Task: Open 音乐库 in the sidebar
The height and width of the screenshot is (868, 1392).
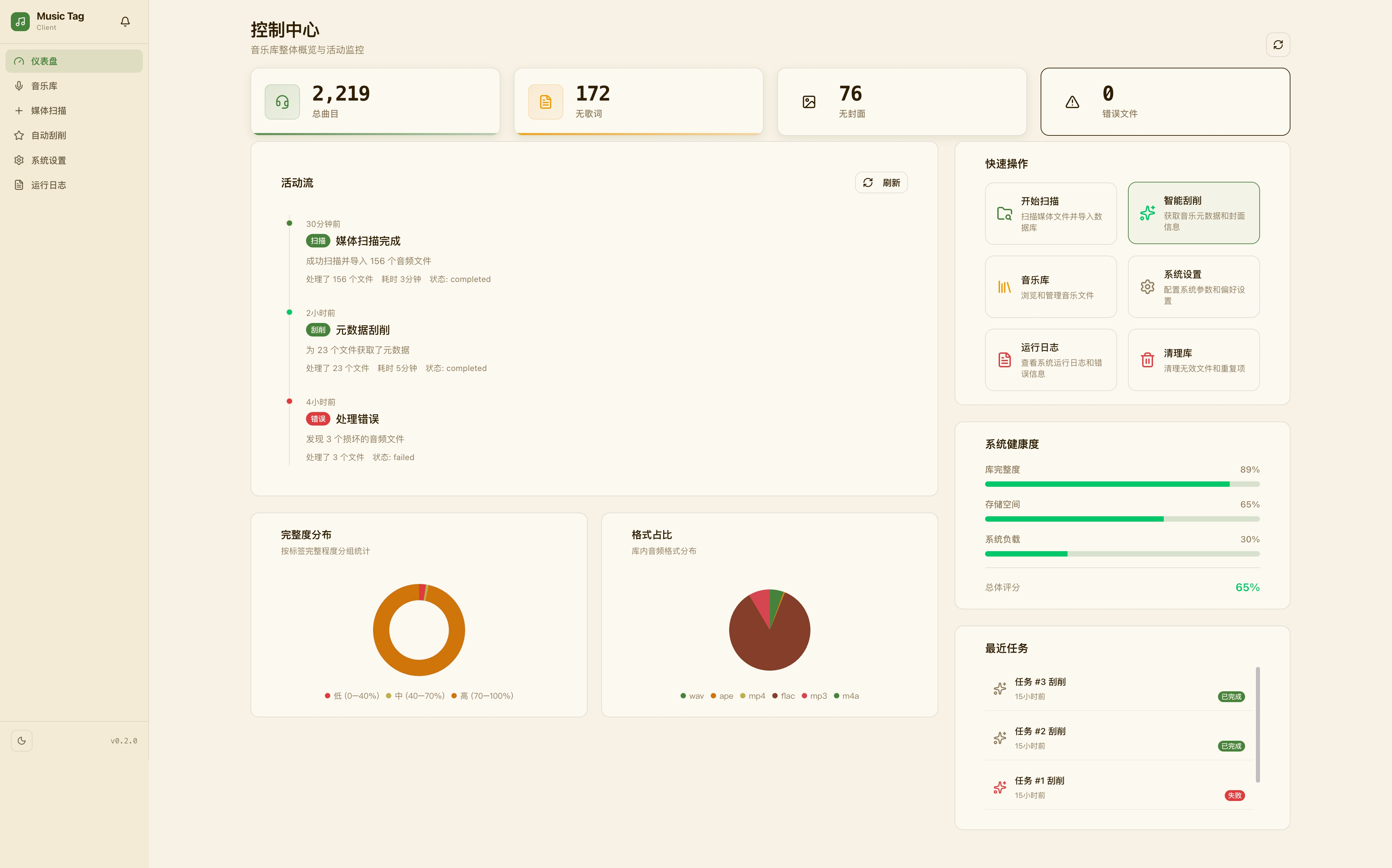Action: pos(44,86)
